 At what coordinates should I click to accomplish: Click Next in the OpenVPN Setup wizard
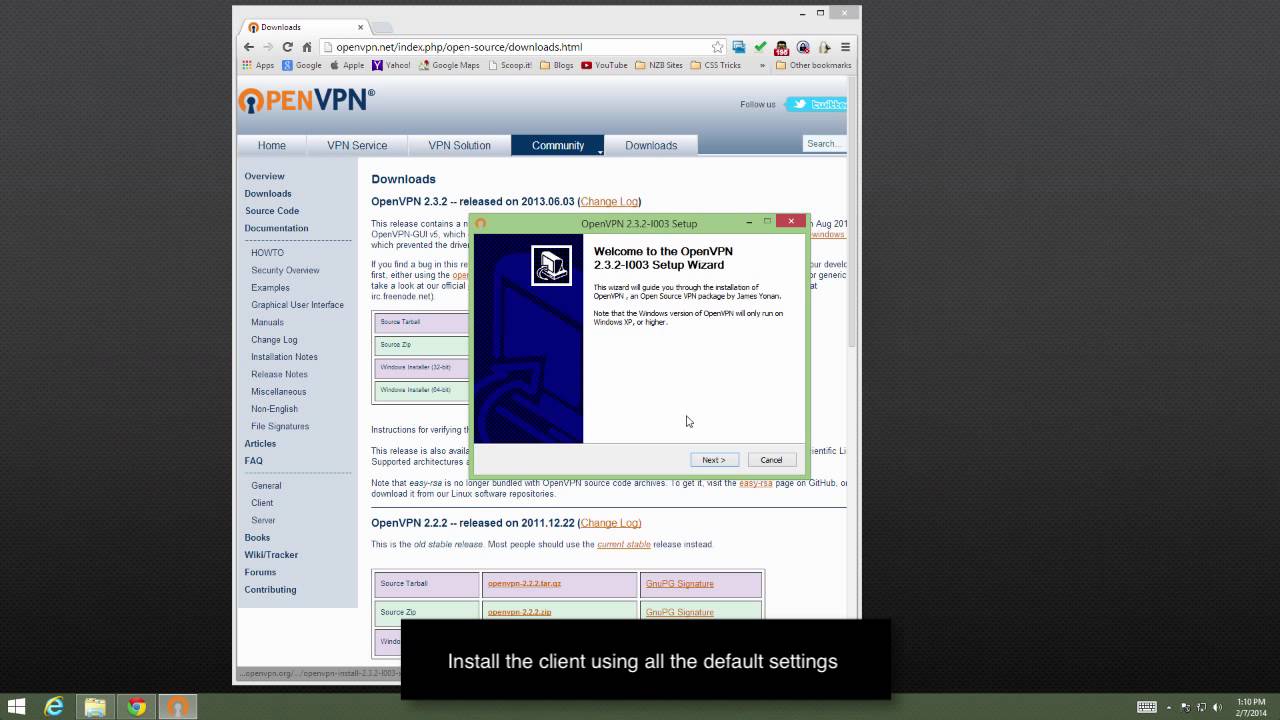pos(714,460)
